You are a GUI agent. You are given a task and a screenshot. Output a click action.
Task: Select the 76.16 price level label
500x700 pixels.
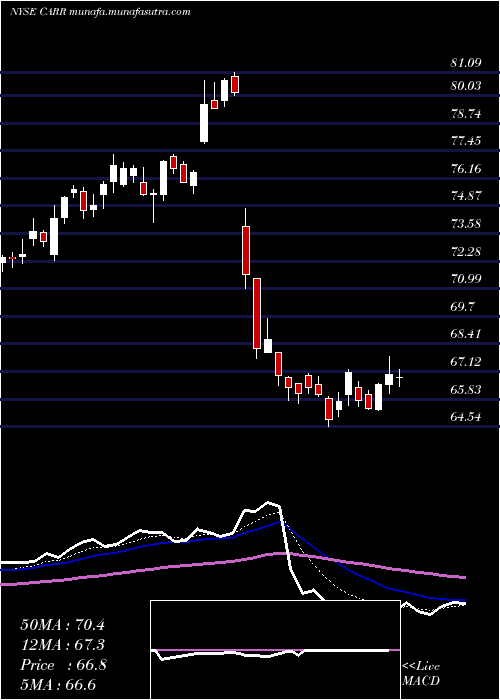tap(466, 169)
